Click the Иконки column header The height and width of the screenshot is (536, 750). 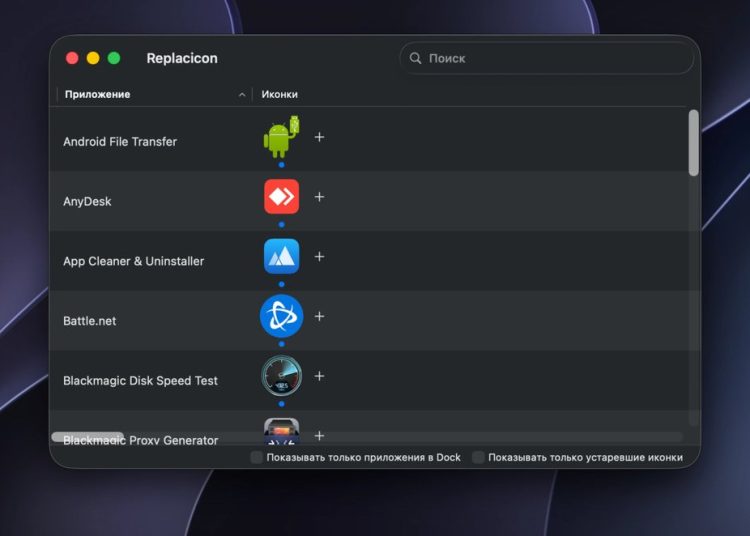[279, 94]
